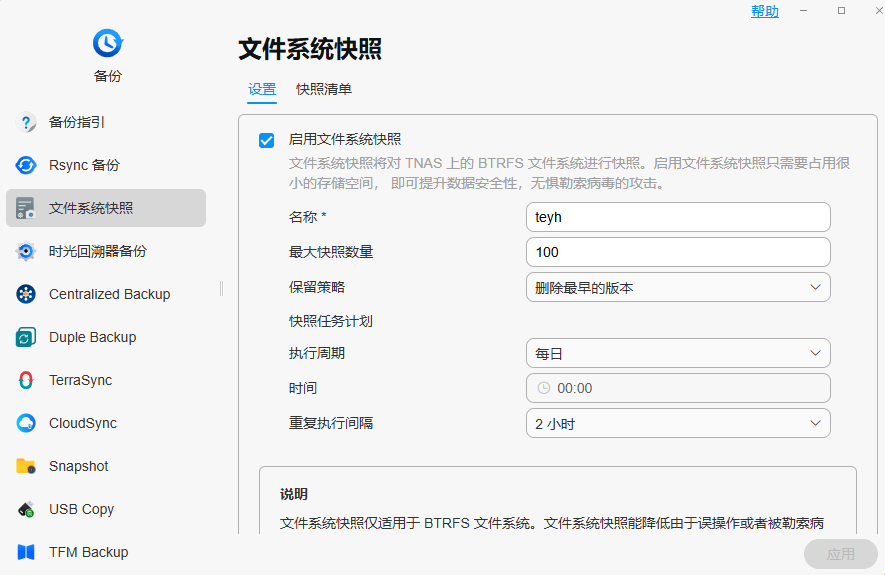Select the USB Copy icon
The width and height of the screenshot is (885, 575).
coord(26,510)
